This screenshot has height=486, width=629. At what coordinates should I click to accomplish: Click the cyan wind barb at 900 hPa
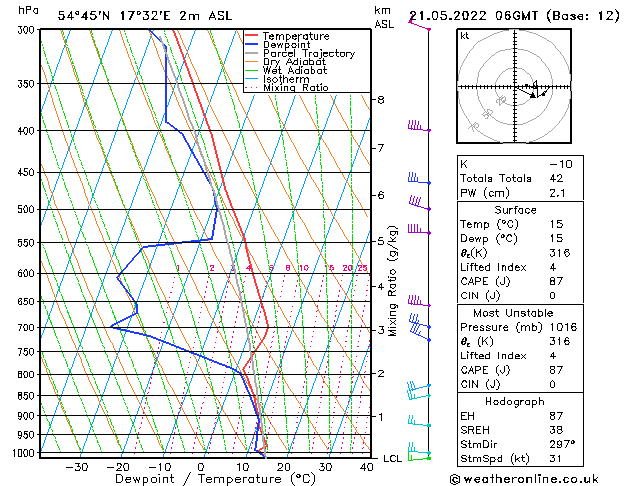tap(419, 421)
